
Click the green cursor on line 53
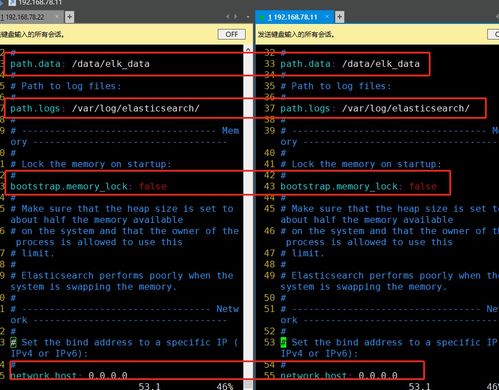tap(283, 342)
